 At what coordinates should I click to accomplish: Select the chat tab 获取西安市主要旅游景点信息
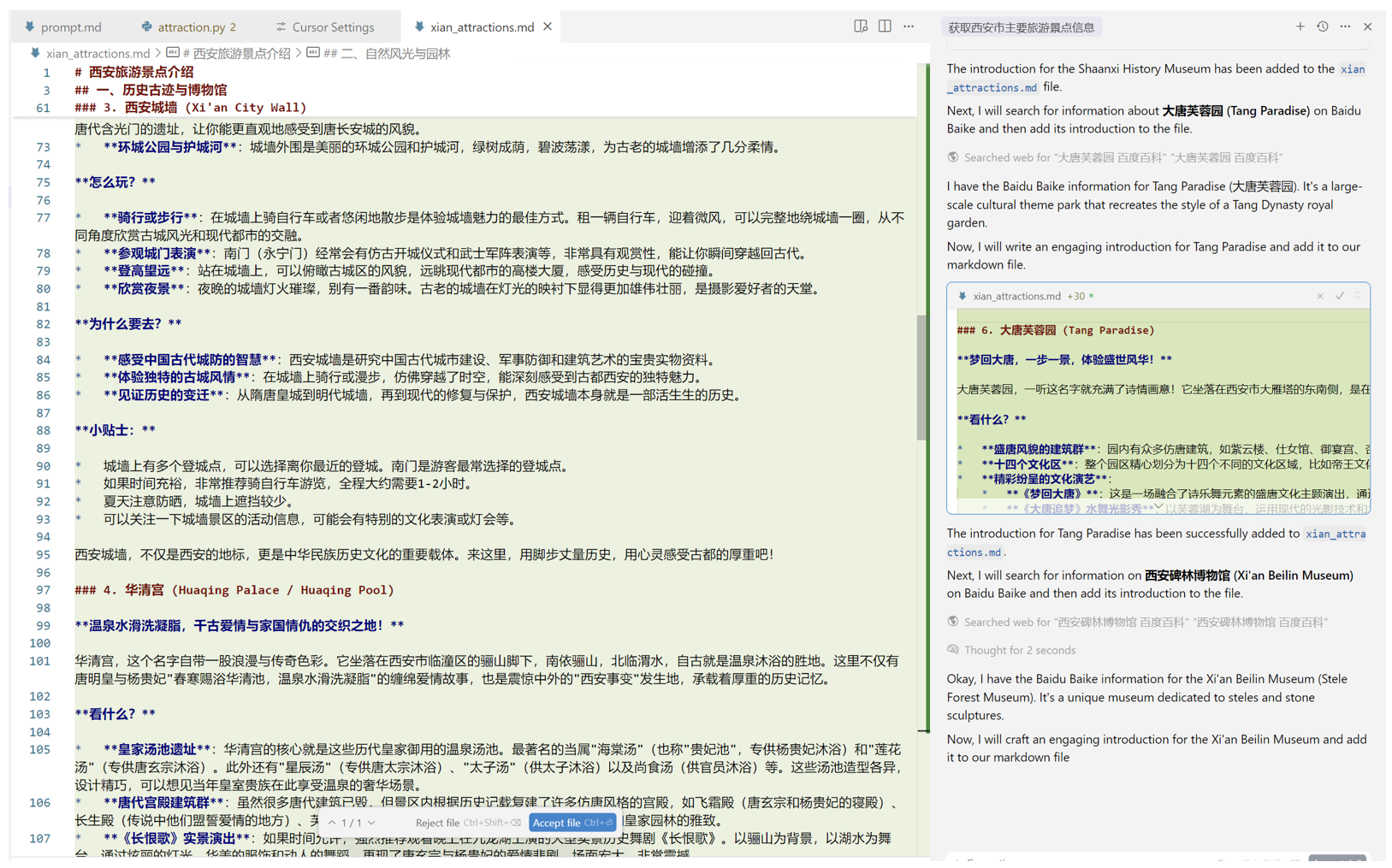click(1021, 27)
